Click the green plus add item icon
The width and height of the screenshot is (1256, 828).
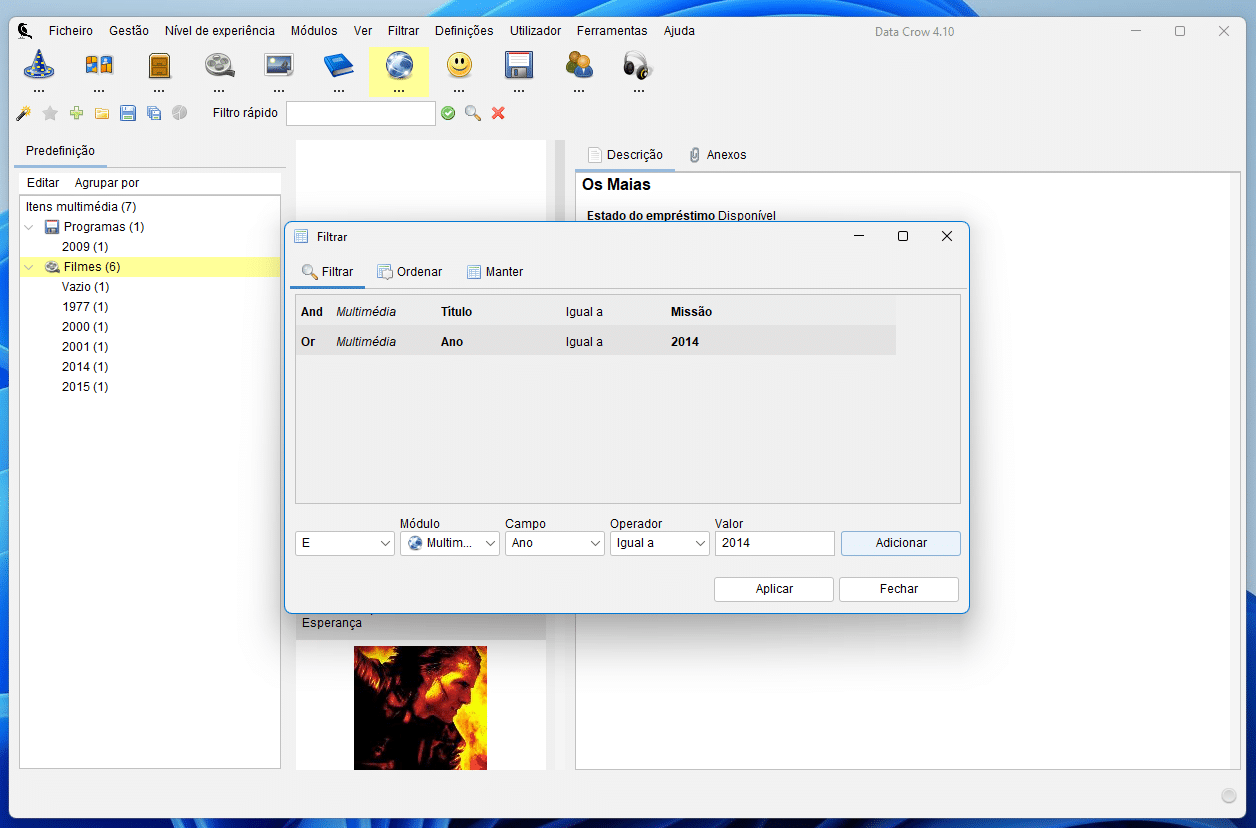pyautogui.click(x=76, y=113)
